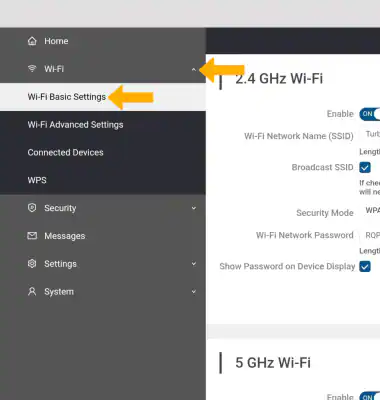Uncheck Show Password on Device Display
The image size is (380, 400).
[x=365, y=266]
